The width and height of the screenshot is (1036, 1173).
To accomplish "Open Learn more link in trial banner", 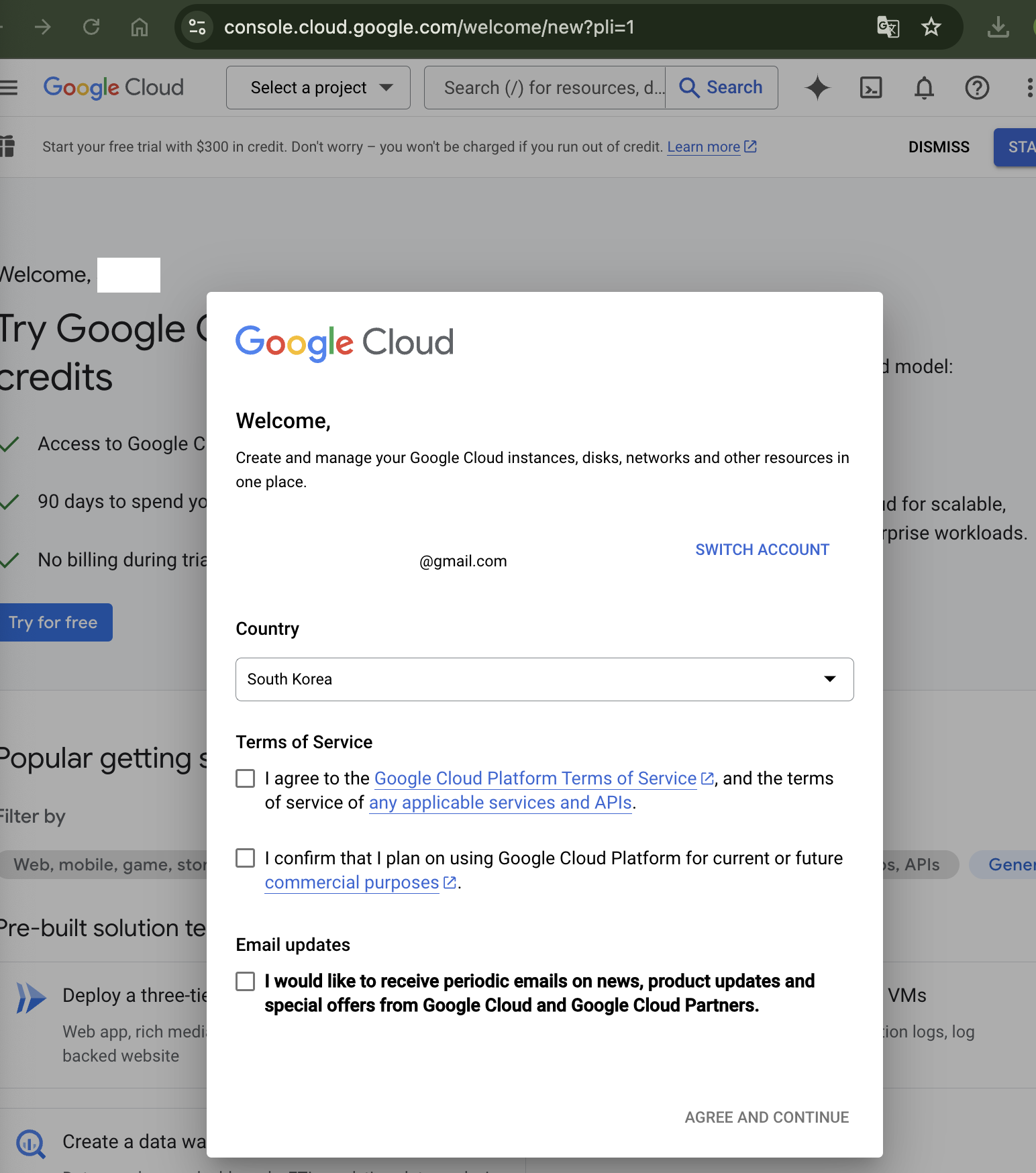I will [x=712, y=147].
